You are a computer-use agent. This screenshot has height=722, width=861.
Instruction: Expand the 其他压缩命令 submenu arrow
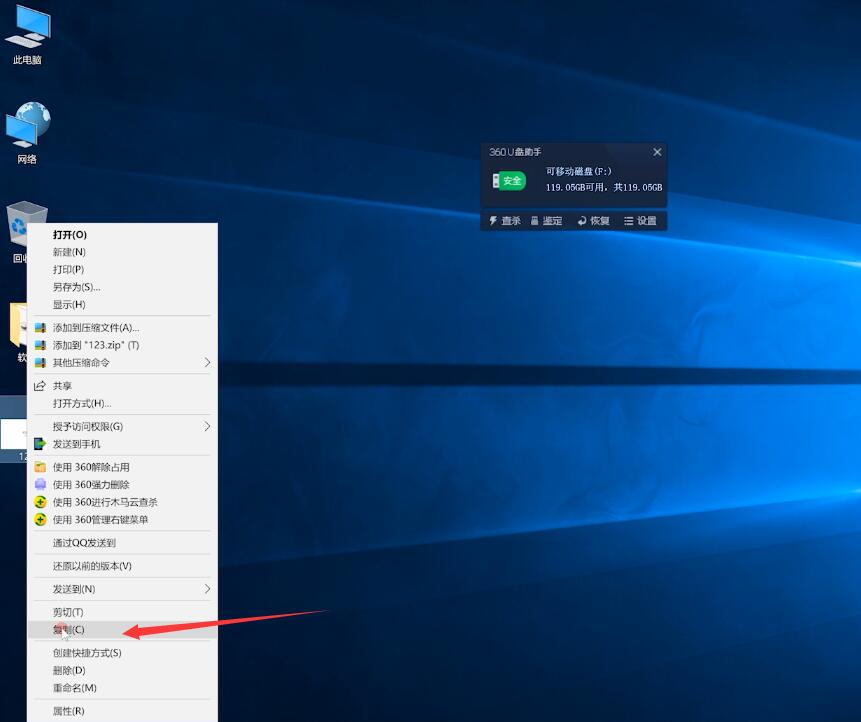point(207,362)
